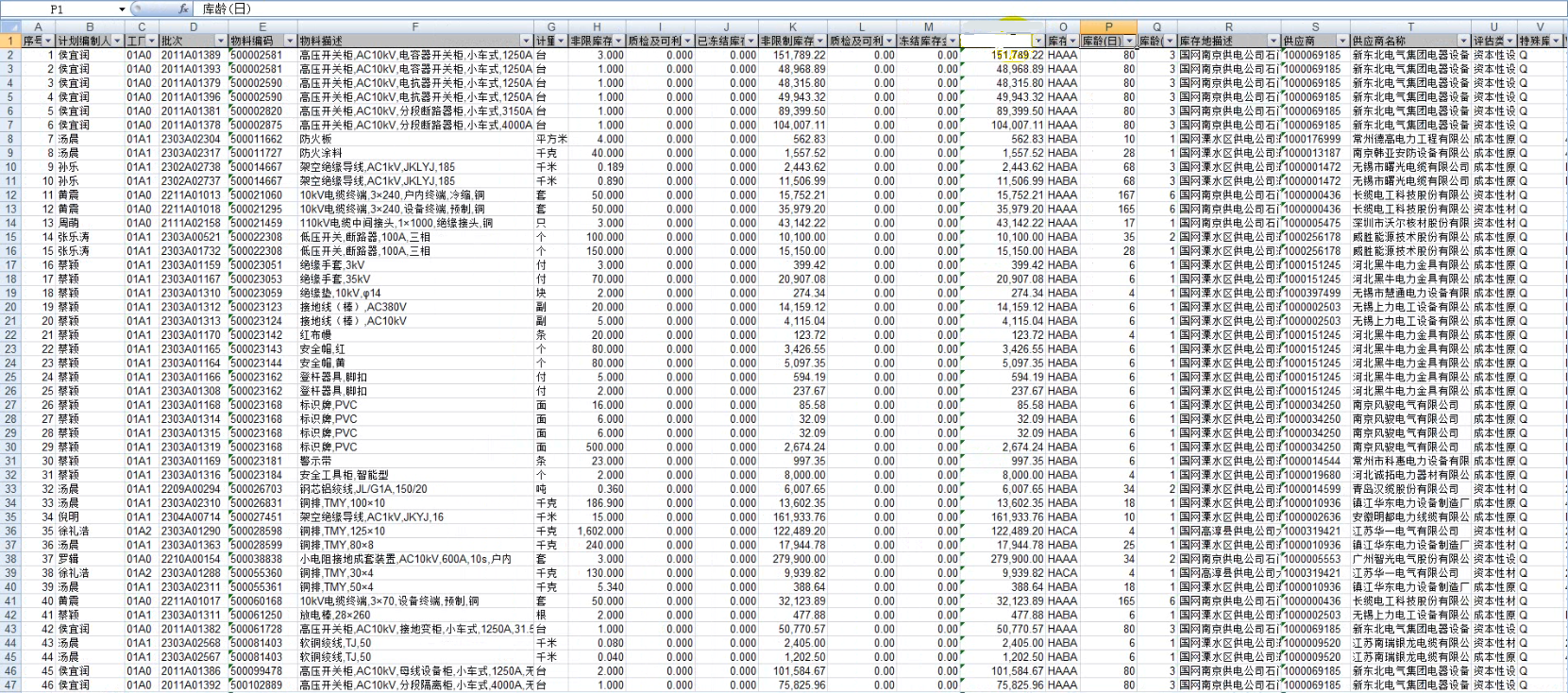Screen dimensions: 1568x693
Task: Open filter dropdown for 物料描述 column
Action: click(526, 41)
